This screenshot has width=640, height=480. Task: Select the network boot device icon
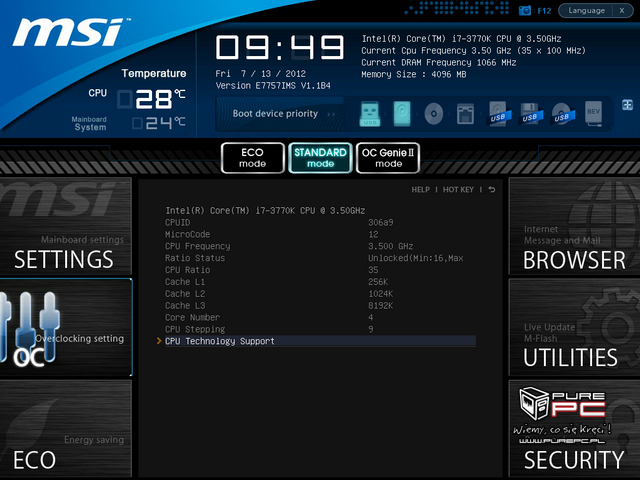point(465,114)
